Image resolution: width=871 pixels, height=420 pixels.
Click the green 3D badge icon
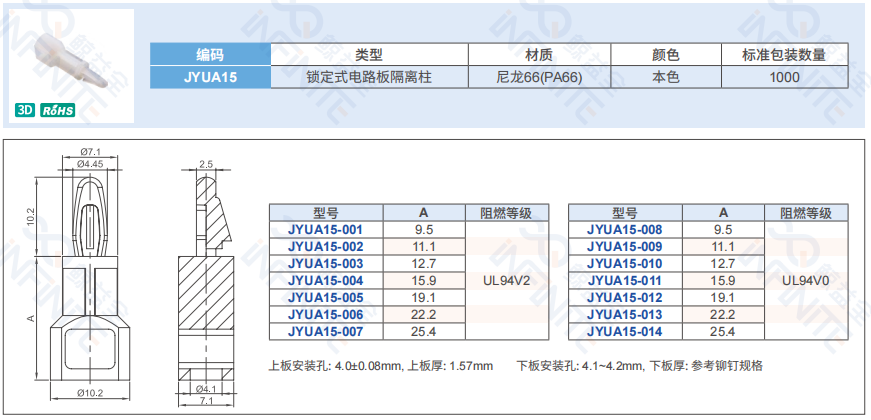26,111
